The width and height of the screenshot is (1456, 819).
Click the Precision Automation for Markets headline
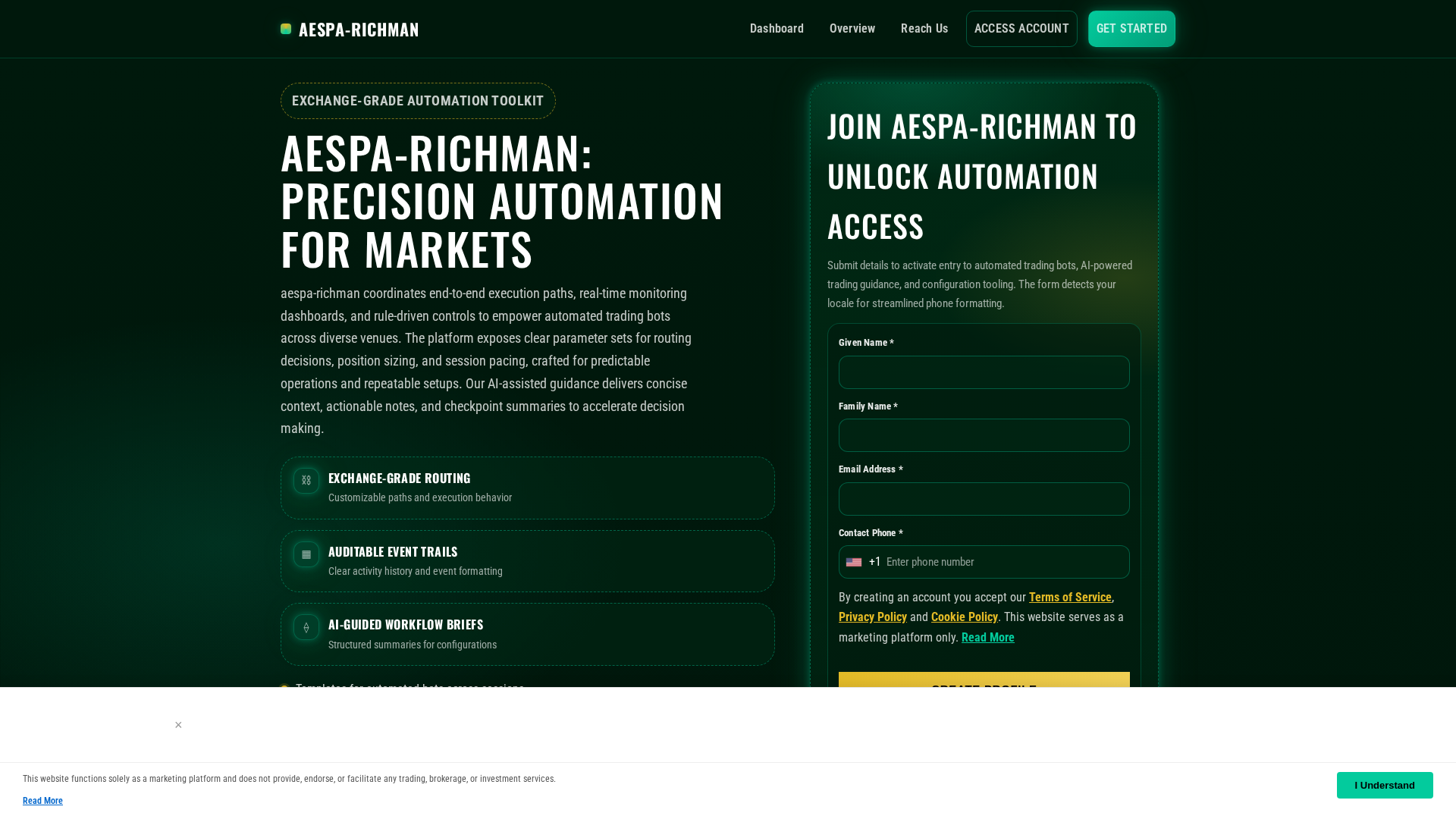coord(502,201)
